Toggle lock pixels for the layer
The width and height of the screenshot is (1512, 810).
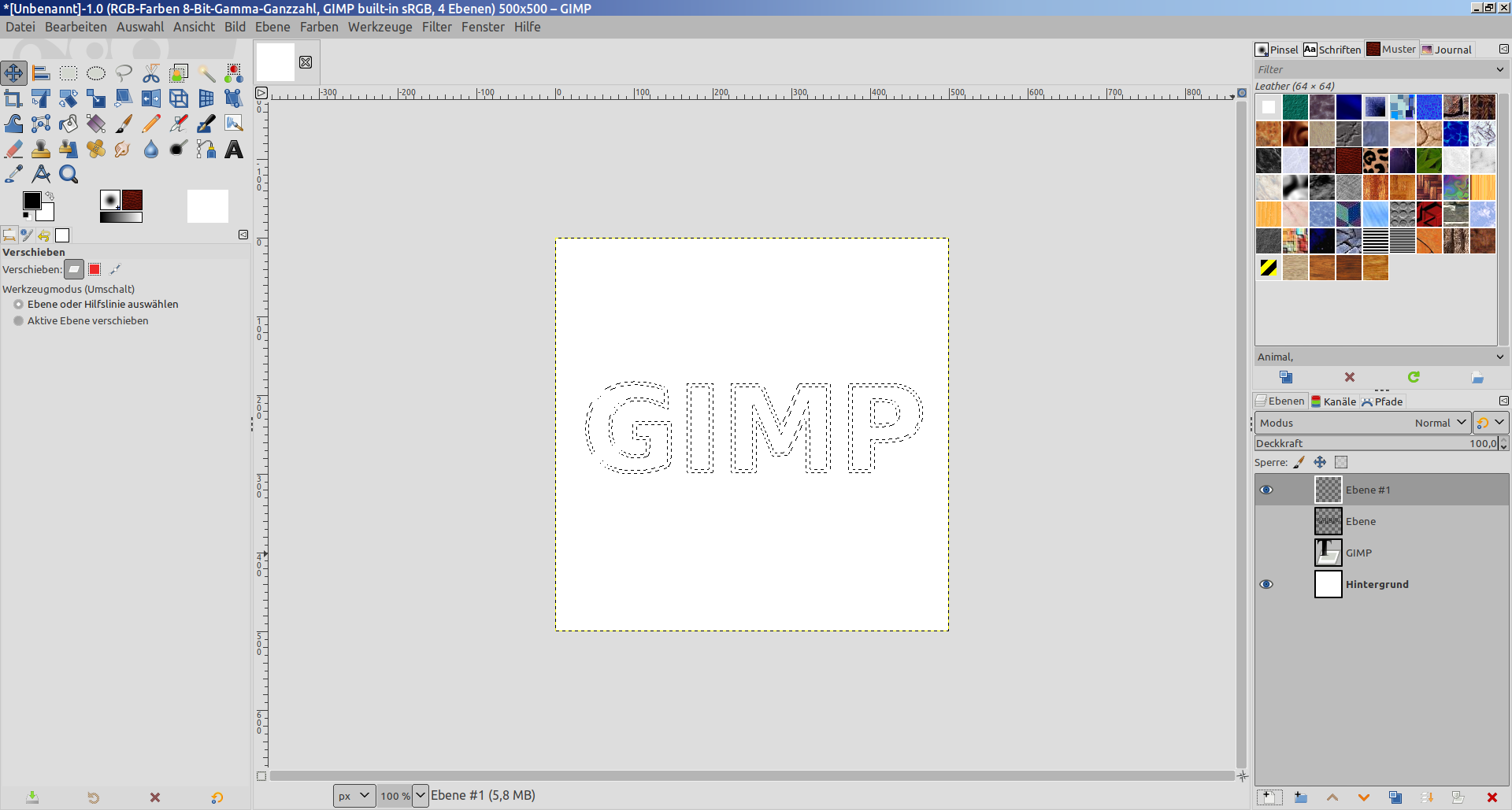point(1299,462)
